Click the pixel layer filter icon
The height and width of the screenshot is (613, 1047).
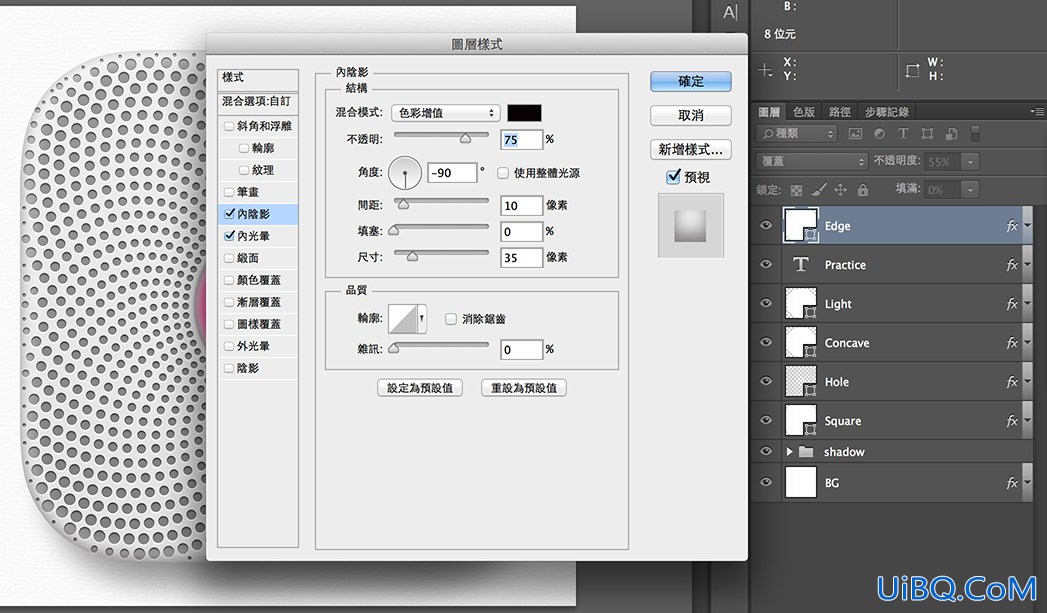pyautogui.click(x=855, y=134)
